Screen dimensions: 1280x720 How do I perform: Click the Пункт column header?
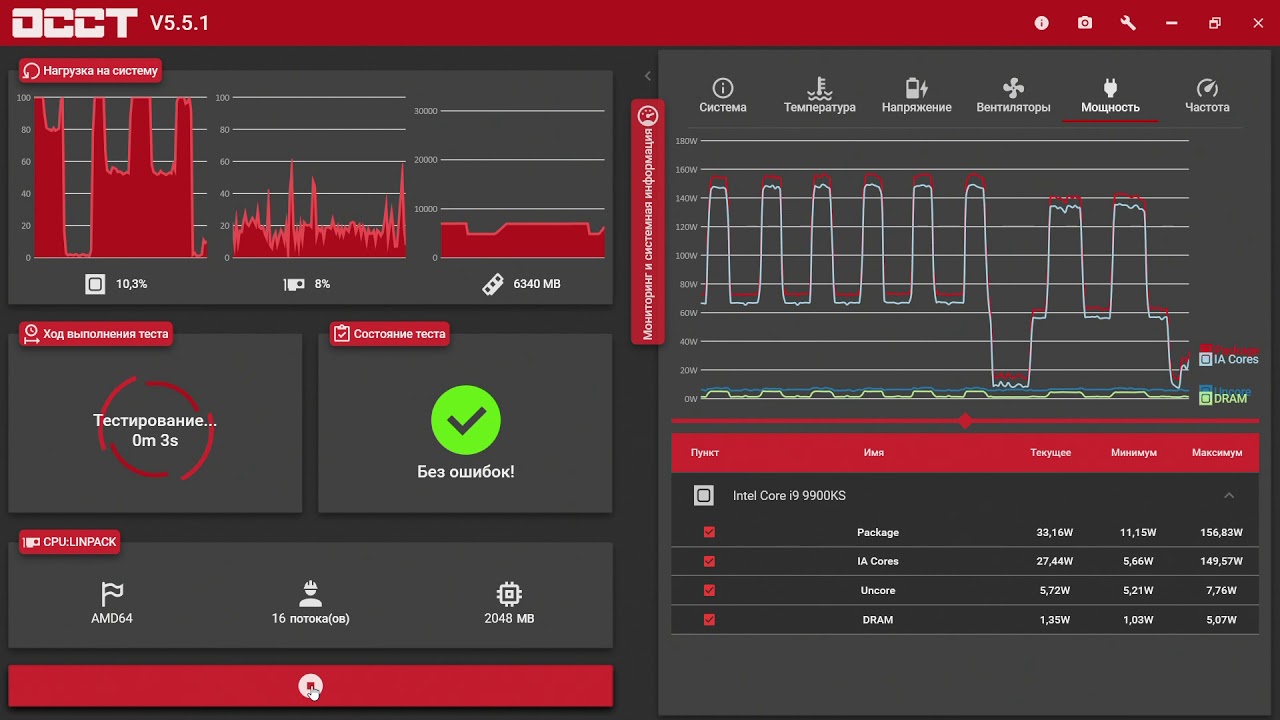pos(705,453)
